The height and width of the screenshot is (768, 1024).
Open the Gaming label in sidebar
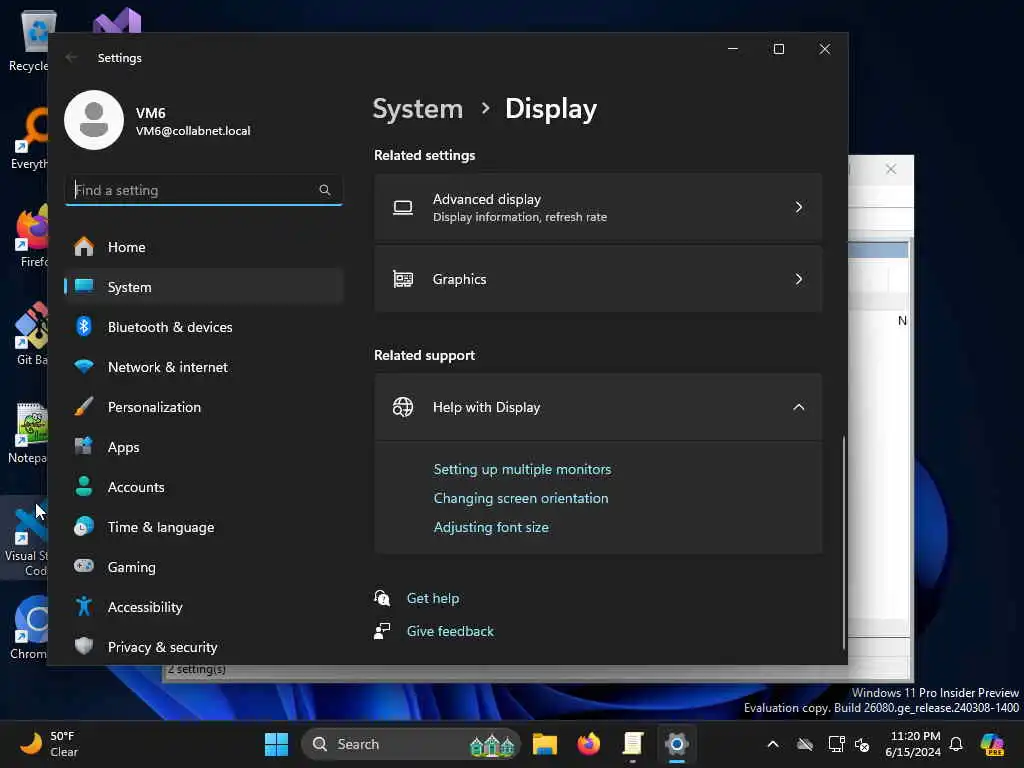[x=132, y=567]
